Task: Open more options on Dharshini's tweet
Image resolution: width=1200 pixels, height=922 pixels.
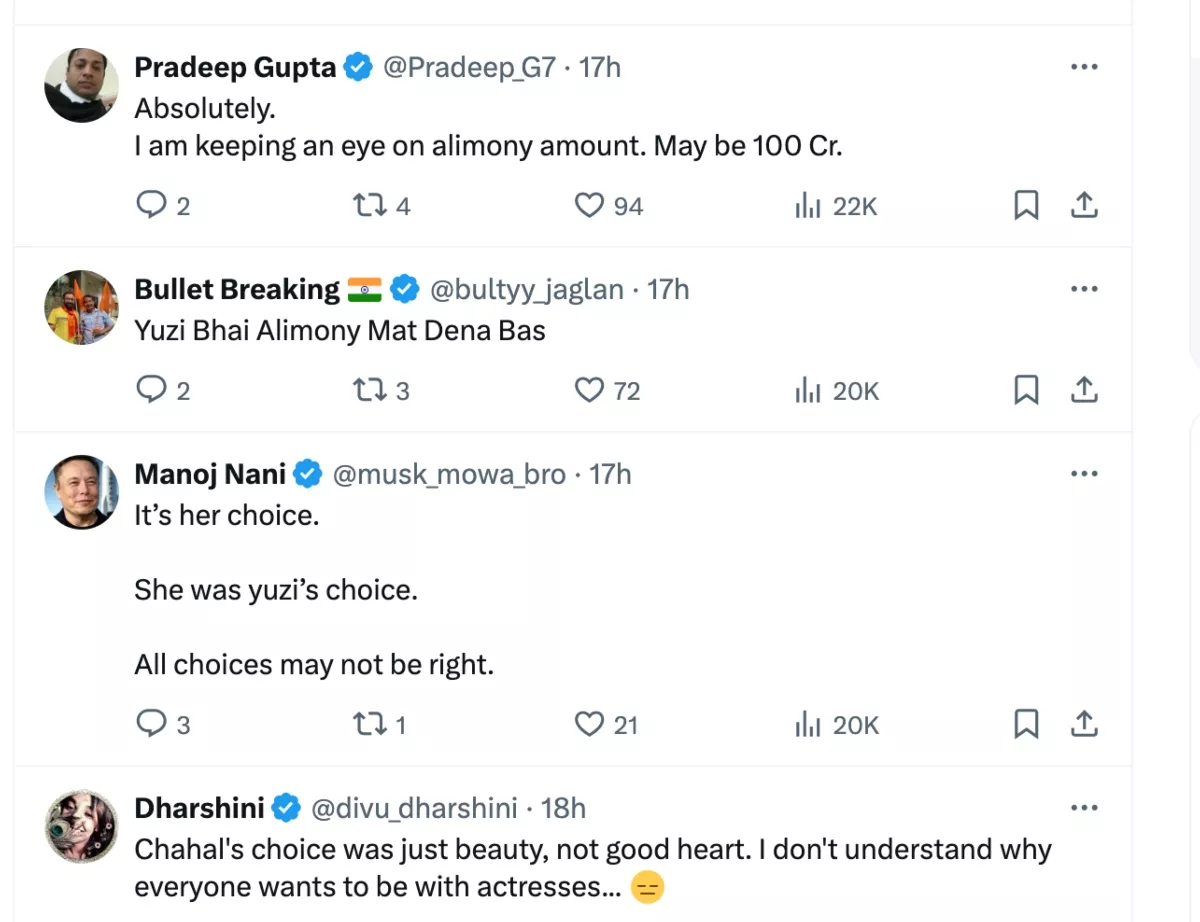Action: click(x=1084, y=807)
